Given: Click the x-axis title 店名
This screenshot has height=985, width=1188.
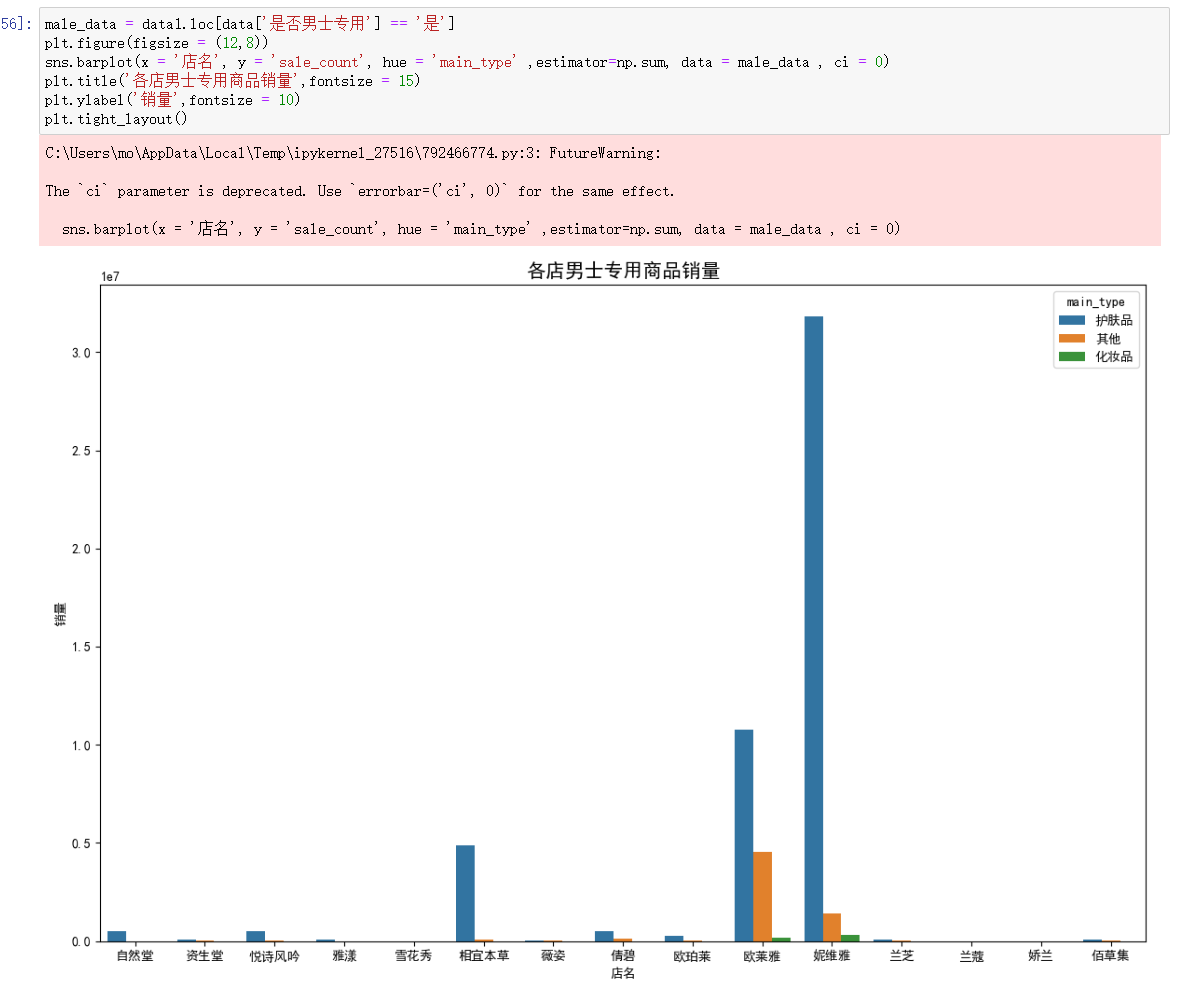Looking at the screenshot, I should 623,973.
